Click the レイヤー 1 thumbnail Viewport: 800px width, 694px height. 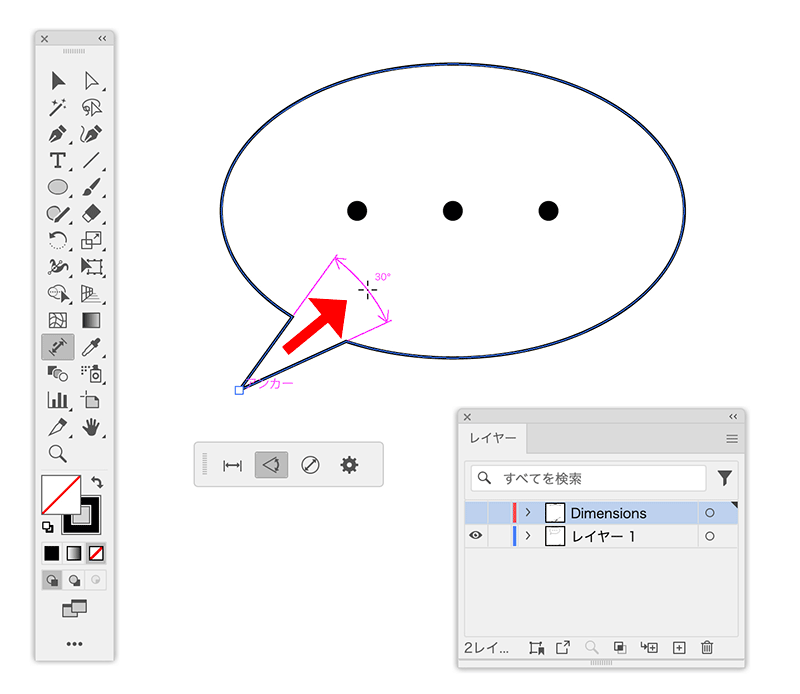pos(555,536)
